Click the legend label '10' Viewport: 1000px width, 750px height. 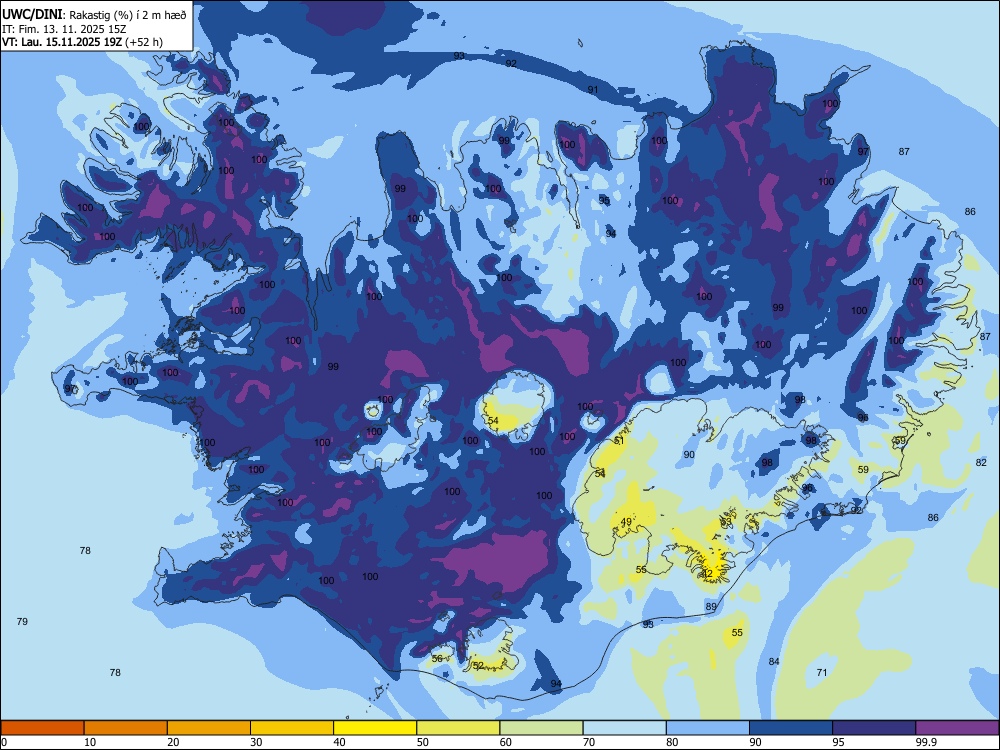90,742
